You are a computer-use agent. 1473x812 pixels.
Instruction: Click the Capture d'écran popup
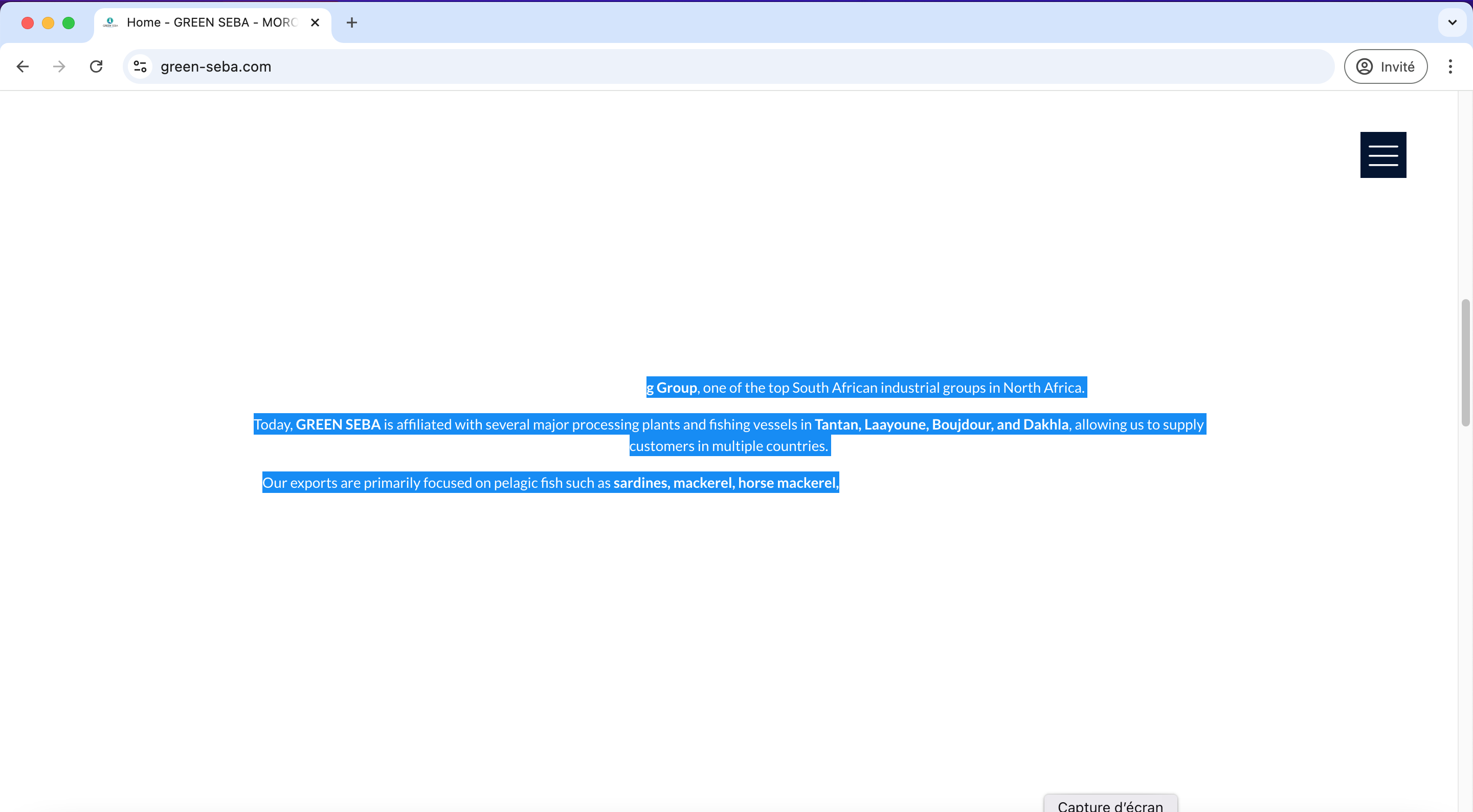tap(1110, 805)
